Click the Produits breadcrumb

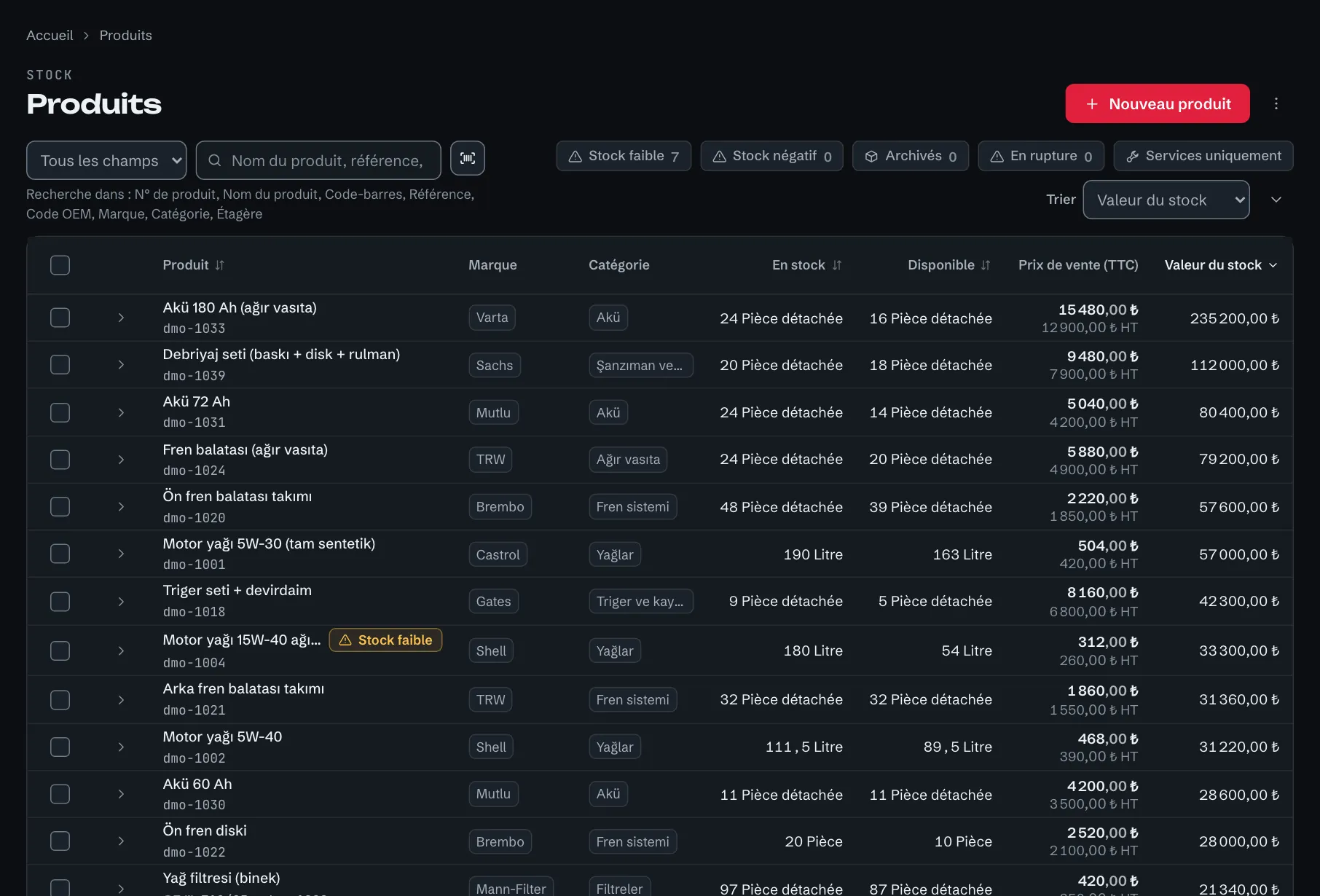(x=125, y=35)
